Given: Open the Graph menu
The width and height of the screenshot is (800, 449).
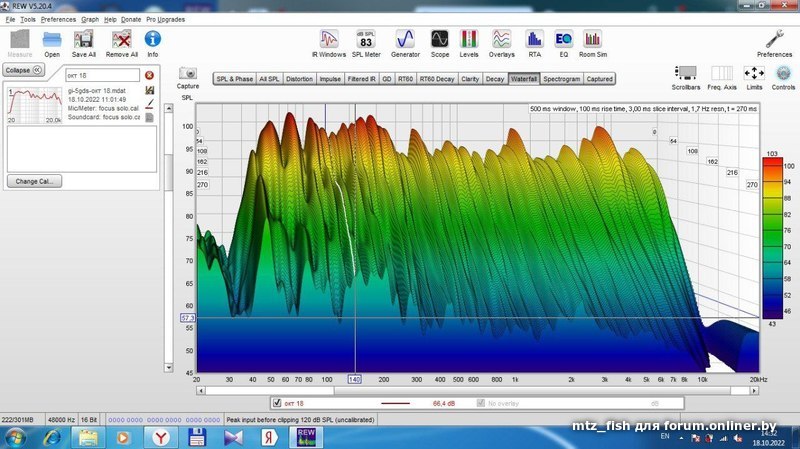Looking at the screenshot, I should pos(90,19).
